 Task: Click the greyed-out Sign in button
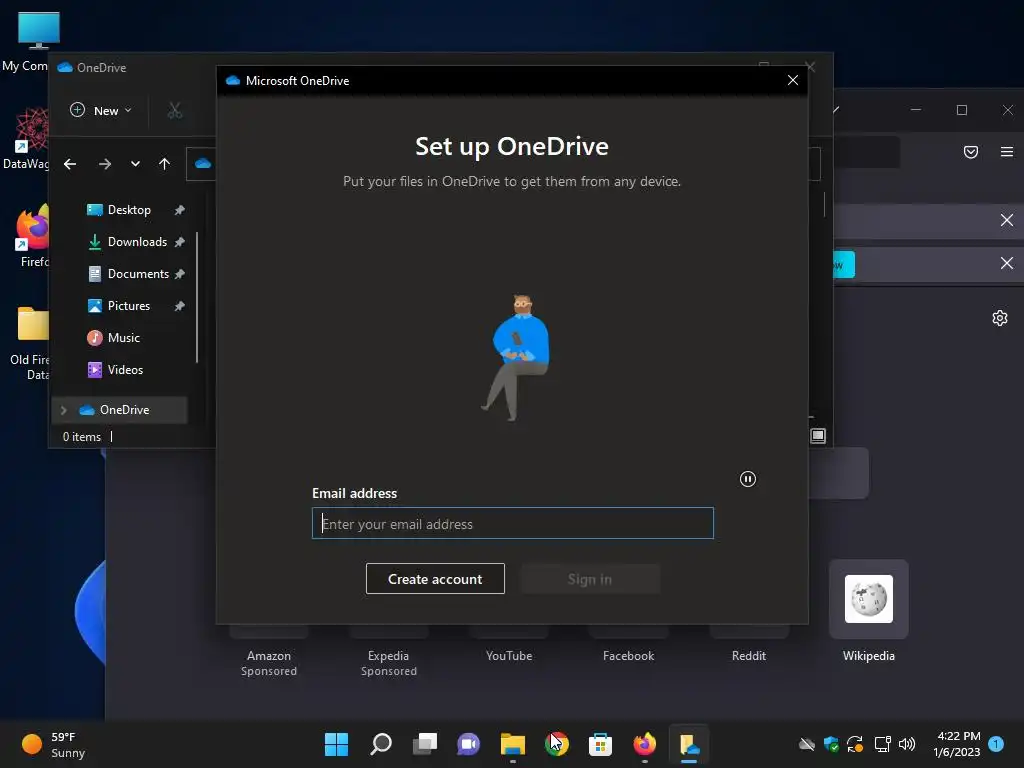pos(590,579)
